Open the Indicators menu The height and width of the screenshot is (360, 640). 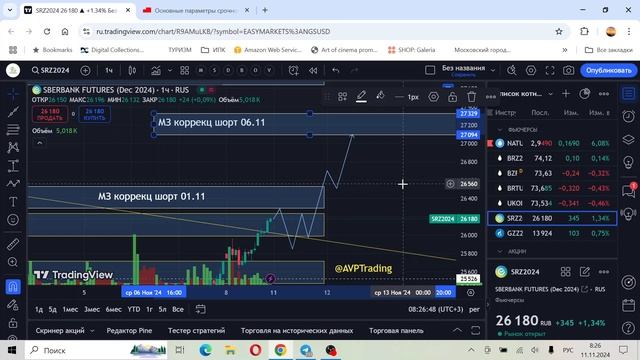156,71
